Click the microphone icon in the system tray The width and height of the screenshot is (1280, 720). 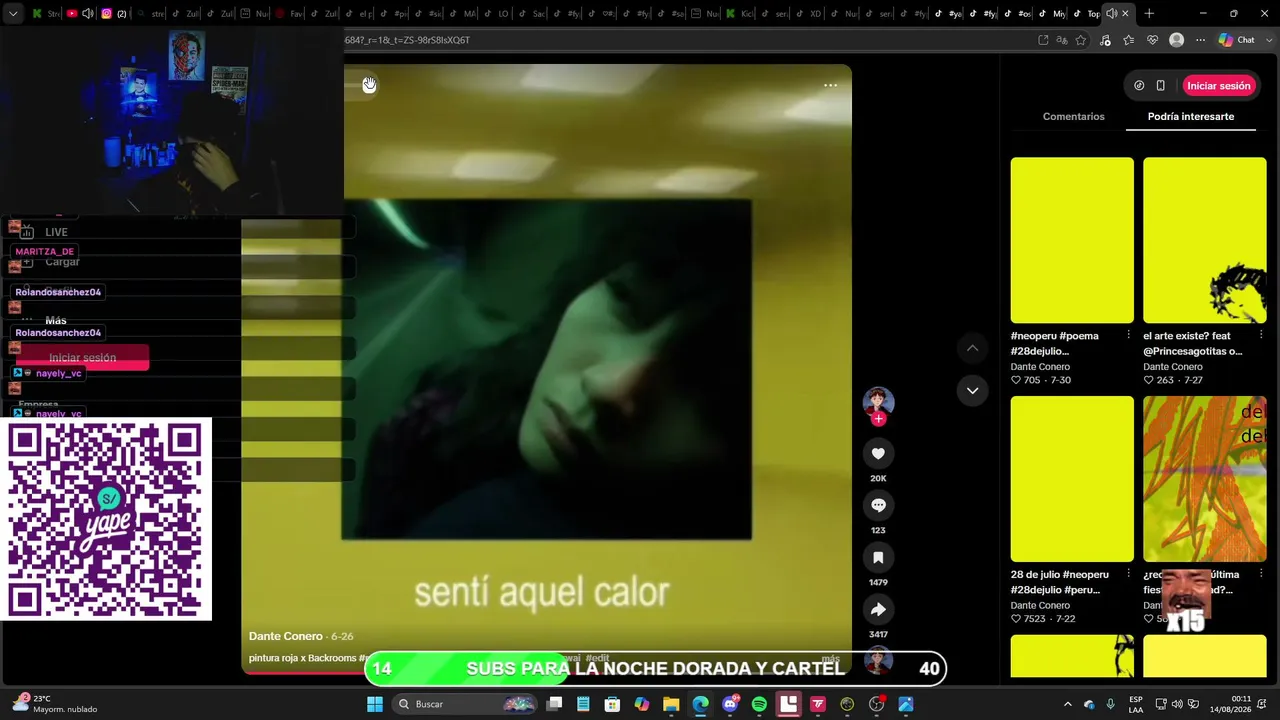coord(1110,704)
